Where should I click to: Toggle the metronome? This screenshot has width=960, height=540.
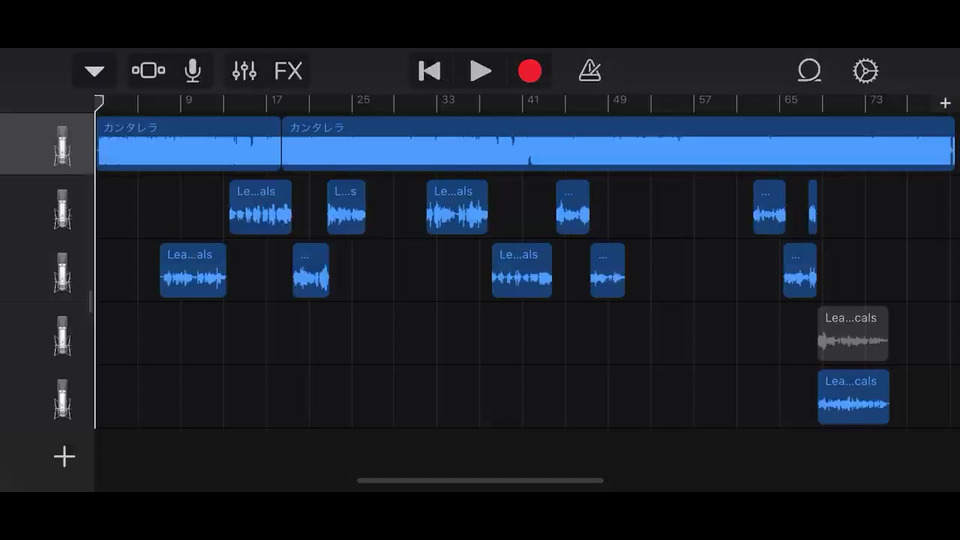[590, 70]
